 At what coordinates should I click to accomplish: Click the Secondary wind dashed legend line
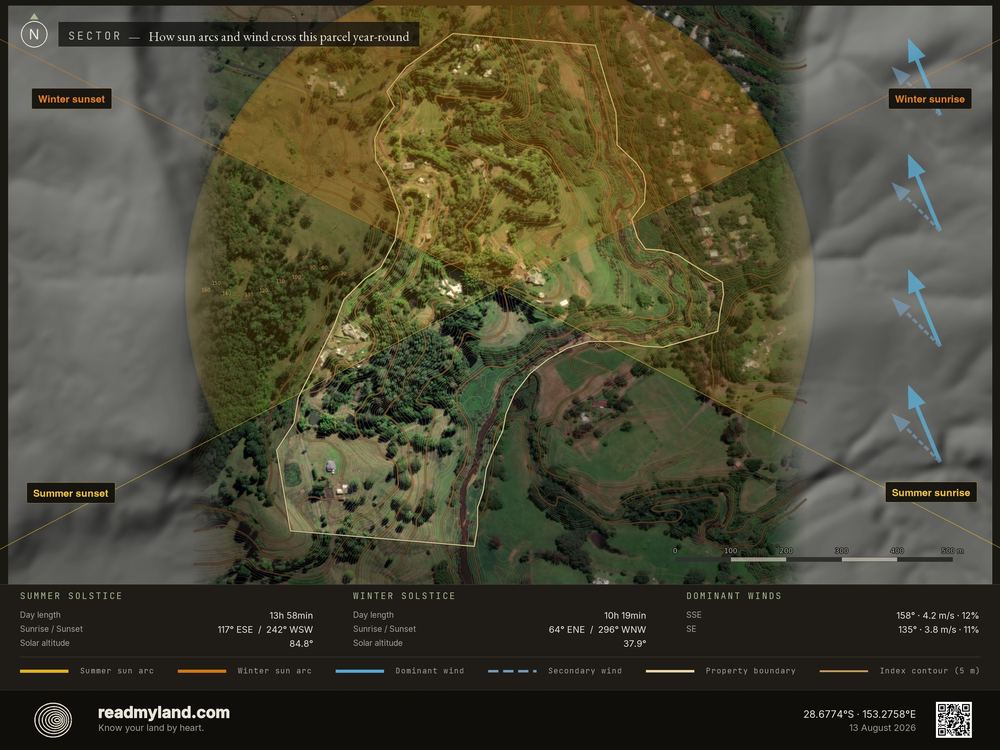pos(512,671)
